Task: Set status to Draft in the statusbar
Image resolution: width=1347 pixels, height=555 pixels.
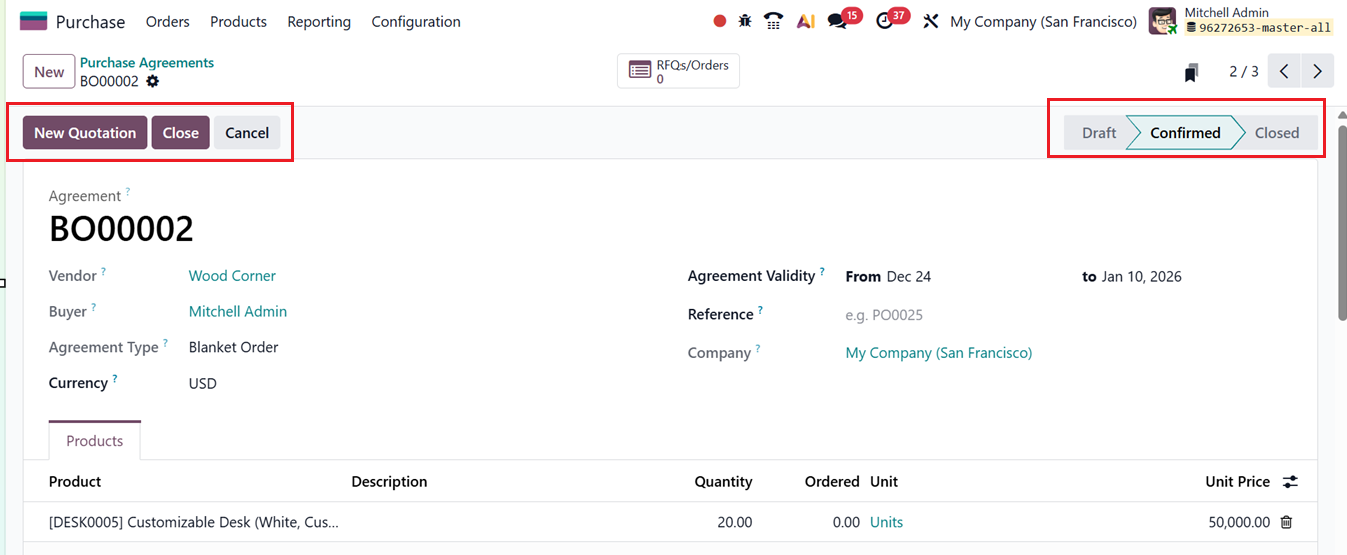Action: pyautogui.click(x=1098, y=133)
